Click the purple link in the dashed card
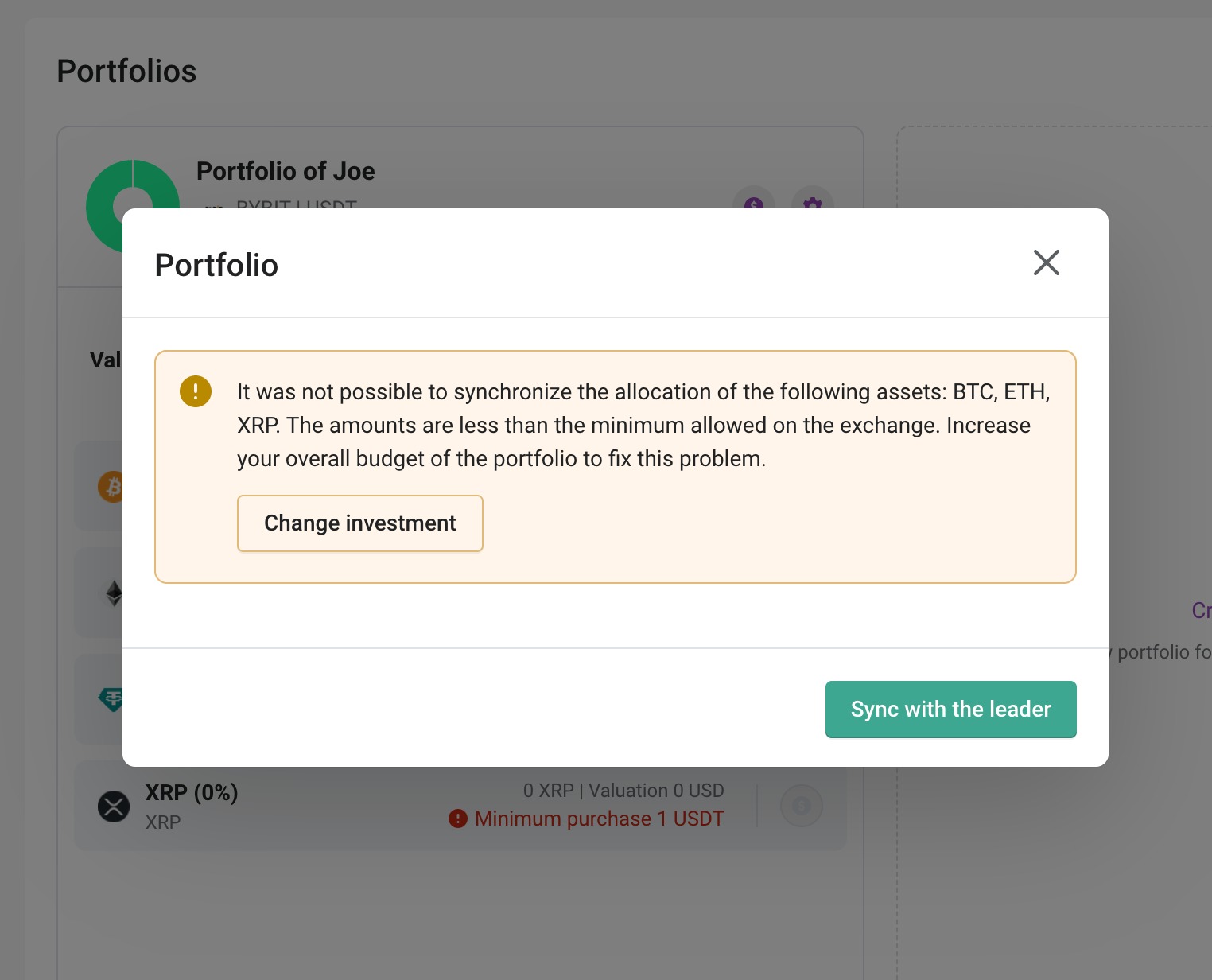Viewport: 1212px width, 980px height. click(x=1201, y=610)
